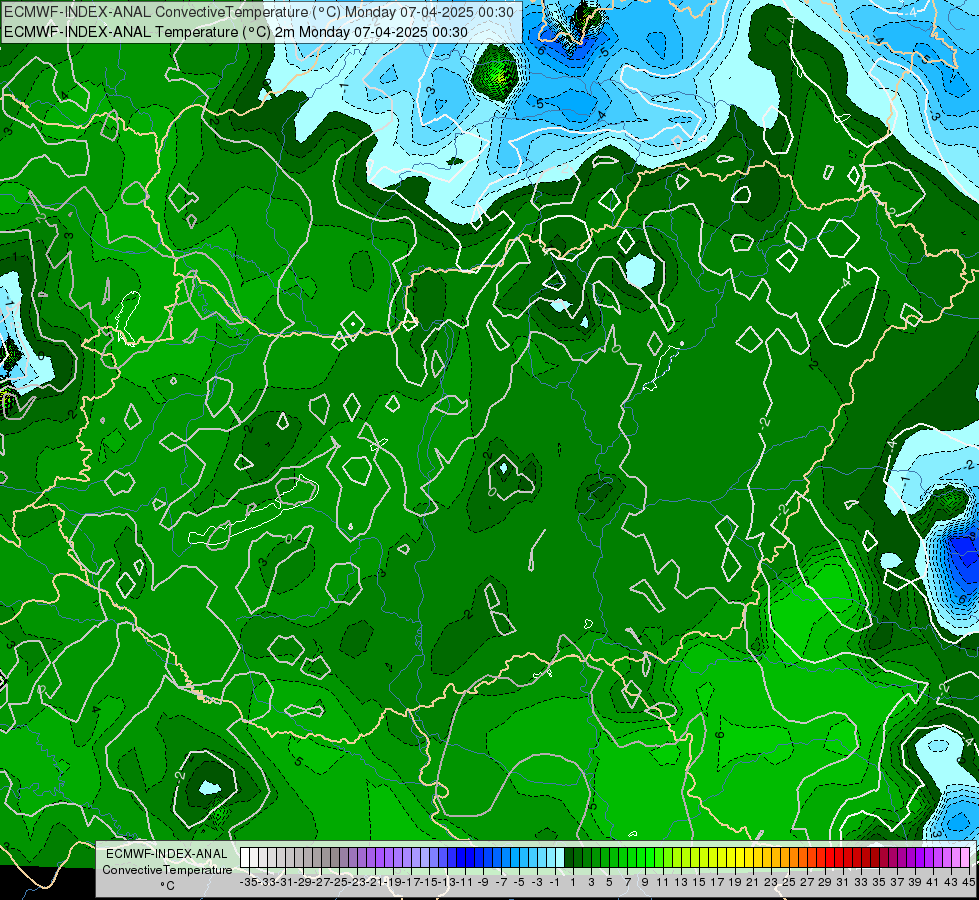
Task: Click the 9 value on the color scale
Action: pos(644,882)
